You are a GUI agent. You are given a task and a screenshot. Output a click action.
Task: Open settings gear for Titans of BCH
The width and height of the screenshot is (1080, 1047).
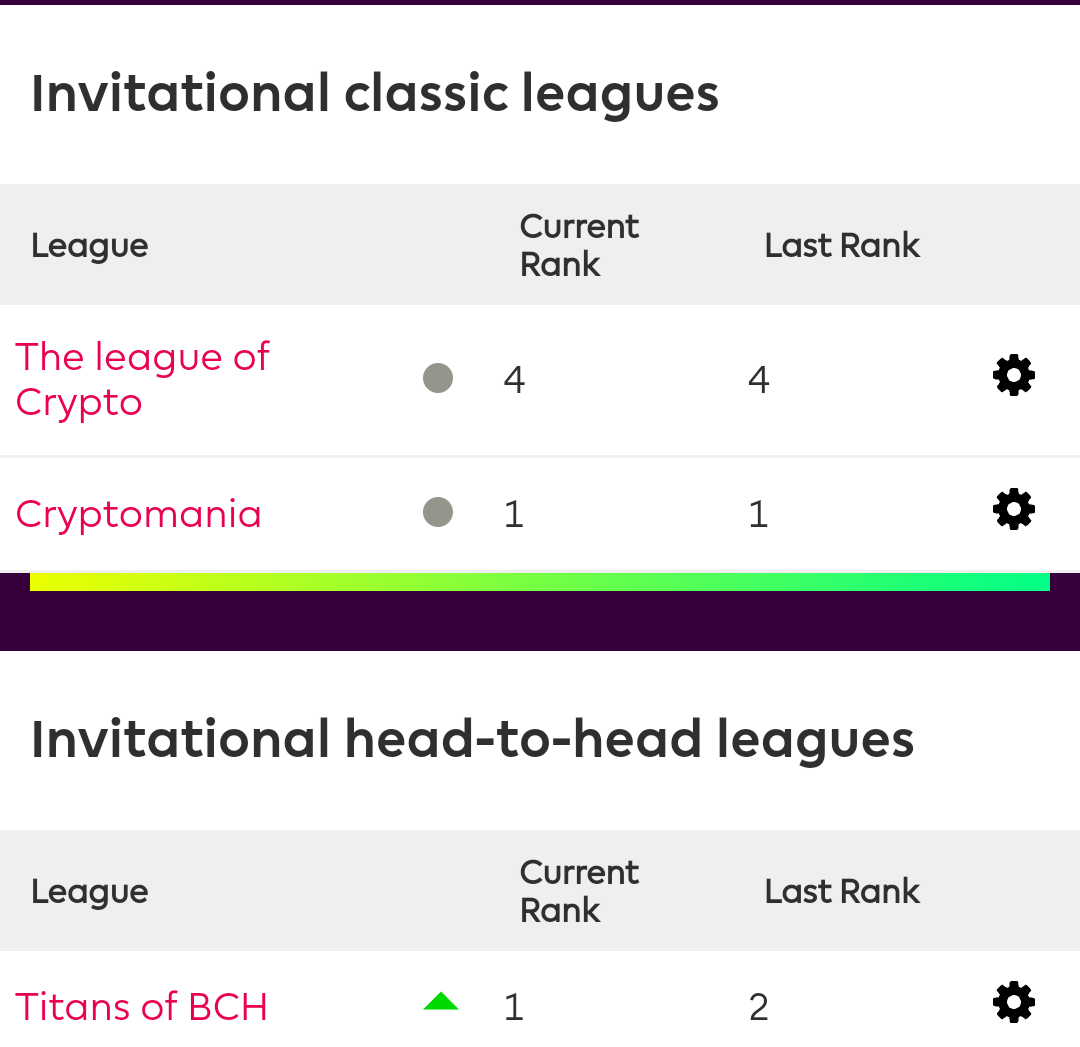point(1013,1002)
